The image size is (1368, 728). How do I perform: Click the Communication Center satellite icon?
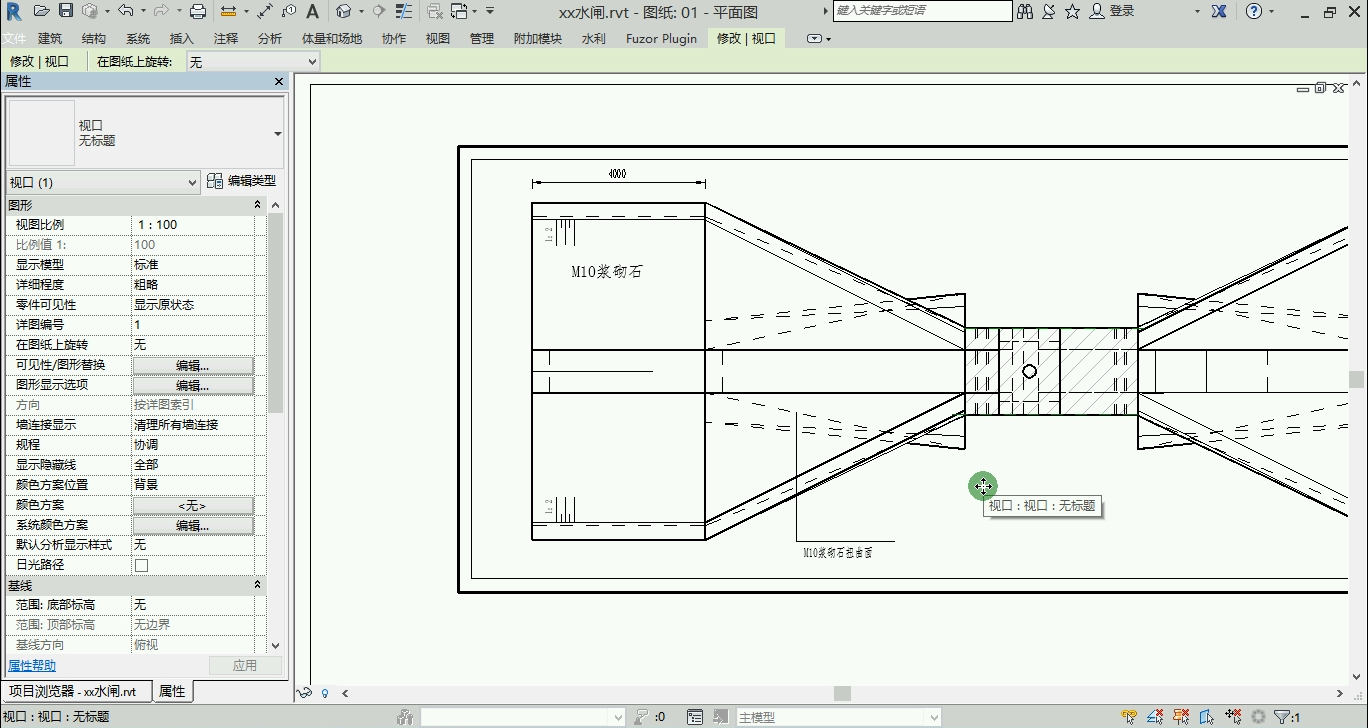tap(1049, 11)
